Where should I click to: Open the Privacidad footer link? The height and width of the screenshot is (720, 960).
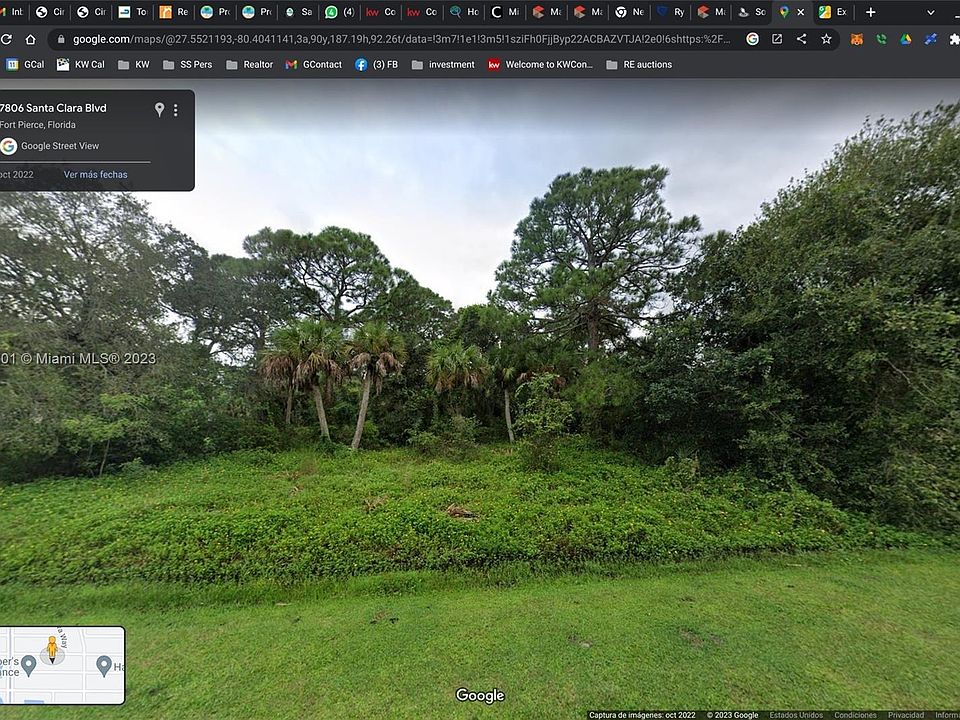tap(906, 715)
